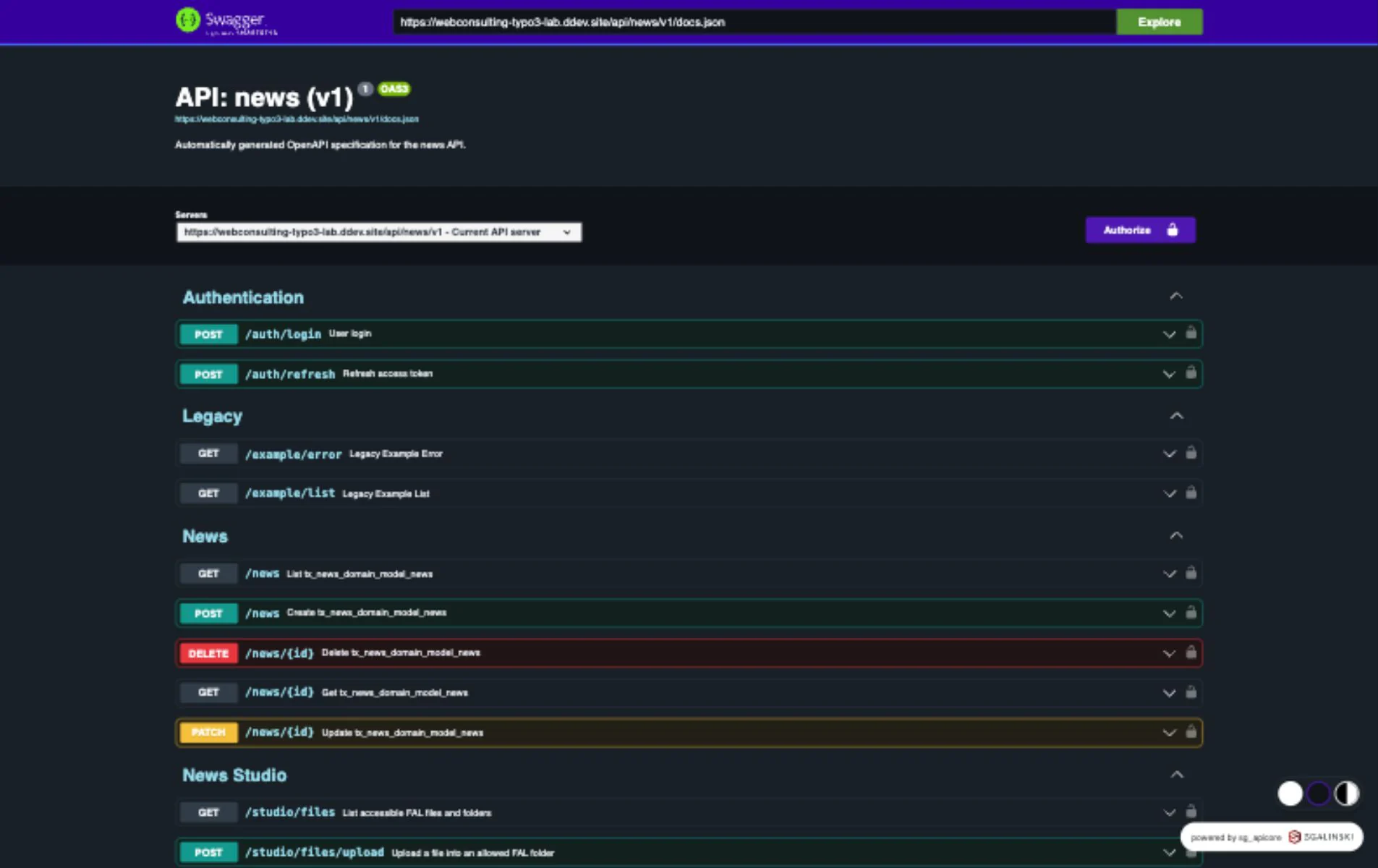Screen dimensions: 1378x868
Task: Click the PATCH method badge
Action: 208,733
